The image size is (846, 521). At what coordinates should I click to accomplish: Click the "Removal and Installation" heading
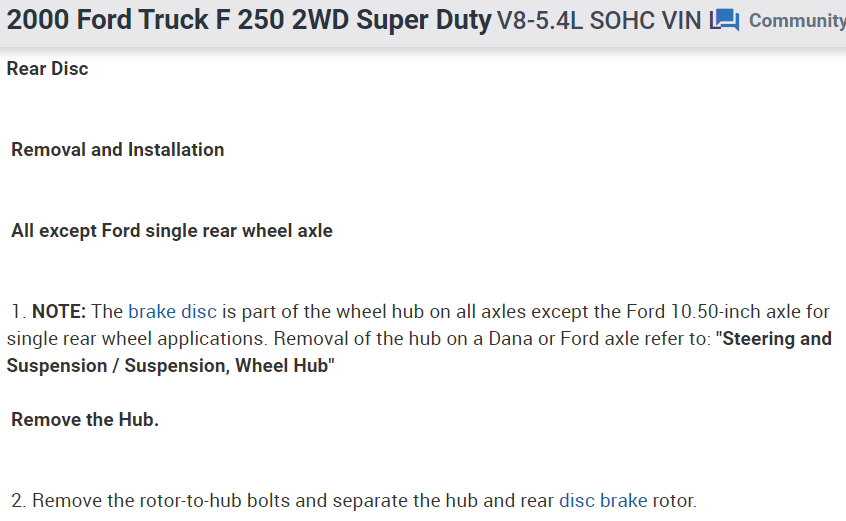tap(117, 149)
